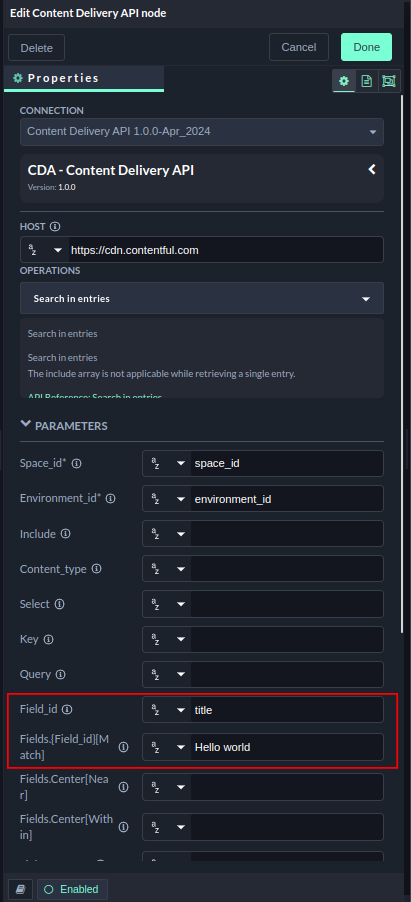Click the info icon next to HOST
The height and width of the screenshot is (902, 411).
(x=55, y=226)
